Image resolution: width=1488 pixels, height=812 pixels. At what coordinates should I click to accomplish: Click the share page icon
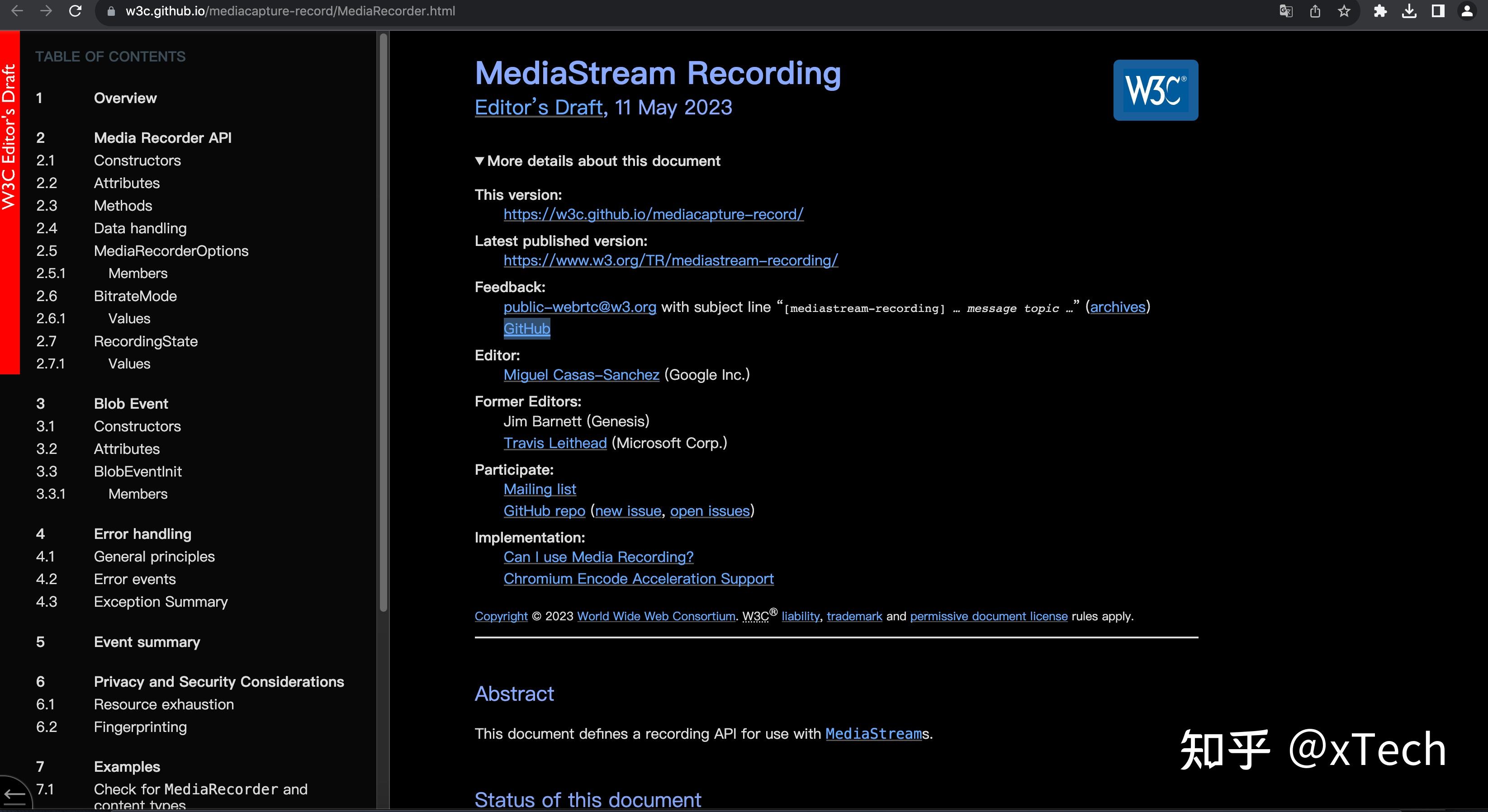tap(1315, 11)
